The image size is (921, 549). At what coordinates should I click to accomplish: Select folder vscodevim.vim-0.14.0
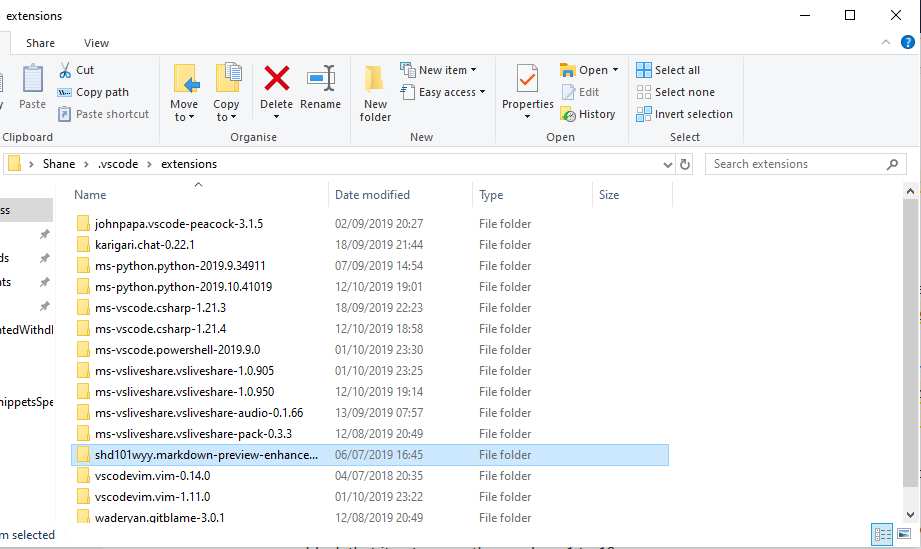tap(369, 476)
